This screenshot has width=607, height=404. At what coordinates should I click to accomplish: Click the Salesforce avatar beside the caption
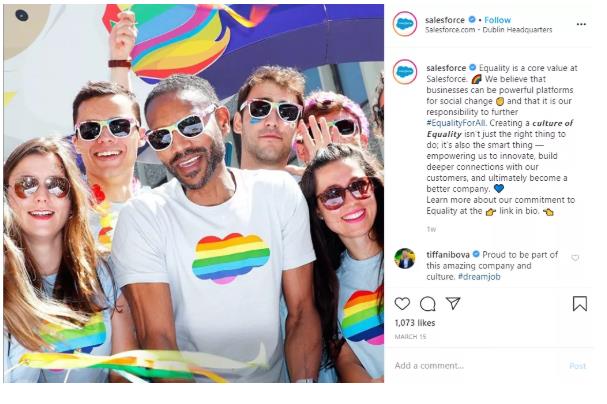(x=405, y=72)
